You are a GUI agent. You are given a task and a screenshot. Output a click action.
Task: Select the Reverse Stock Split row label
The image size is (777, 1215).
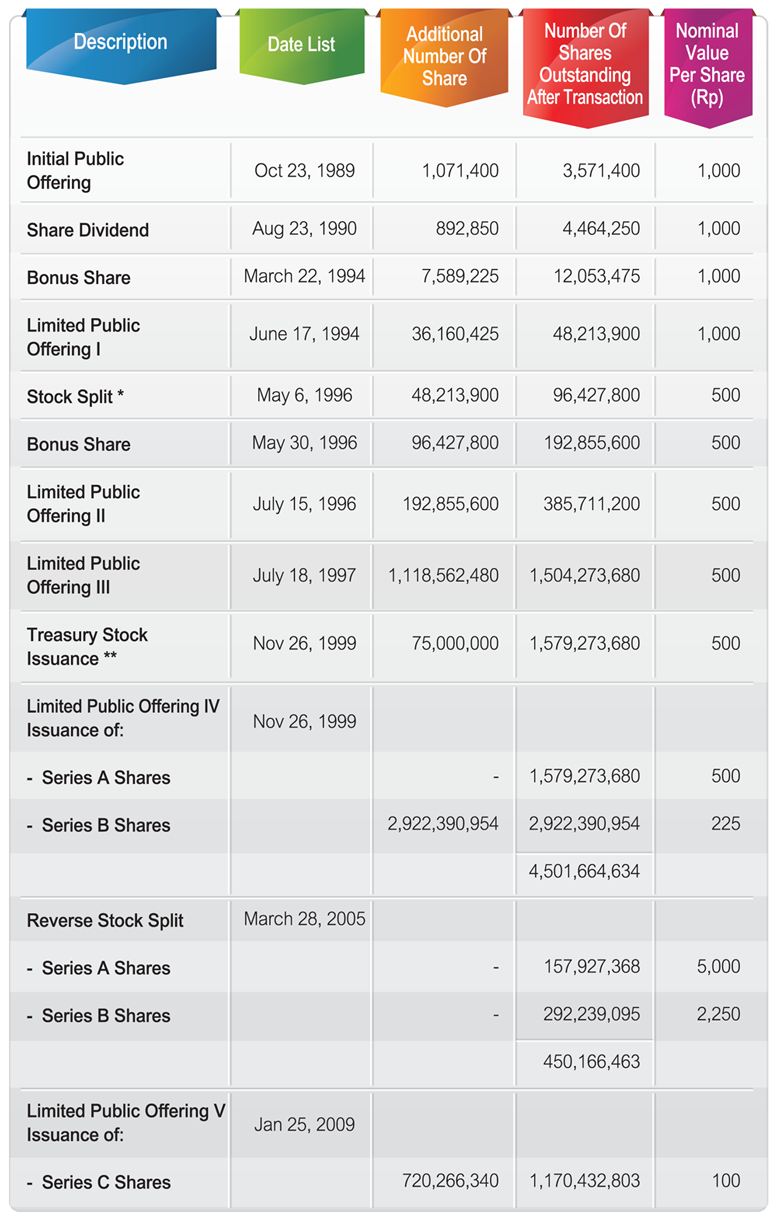(105, 921)
